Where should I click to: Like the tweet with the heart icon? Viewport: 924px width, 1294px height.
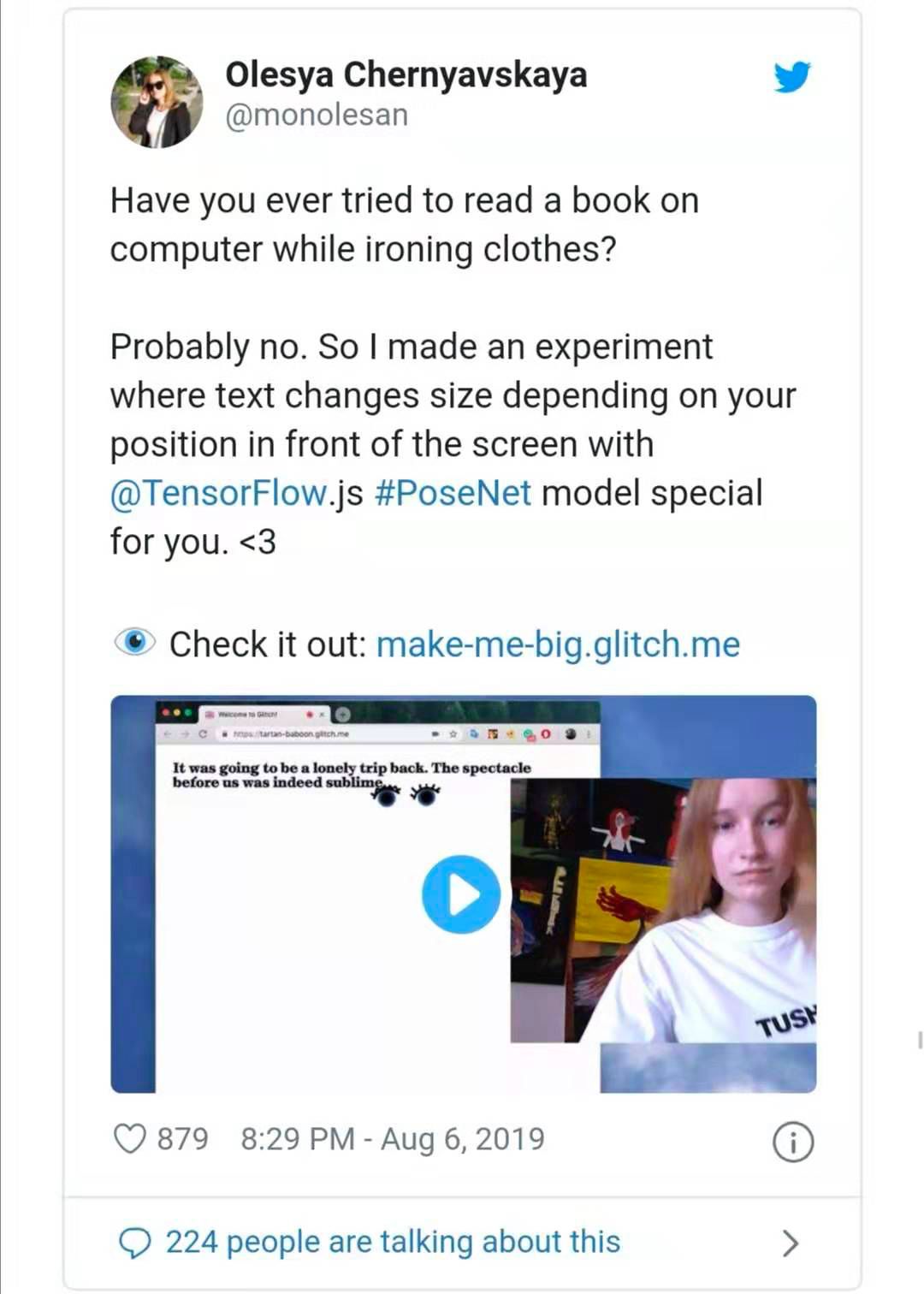130,1139
